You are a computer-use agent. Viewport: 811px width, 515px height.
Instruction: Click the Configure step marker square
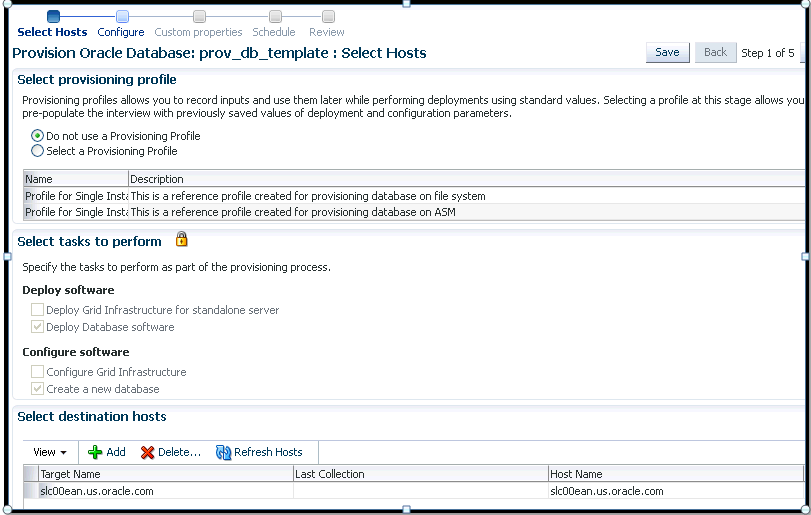pos(123,17)
